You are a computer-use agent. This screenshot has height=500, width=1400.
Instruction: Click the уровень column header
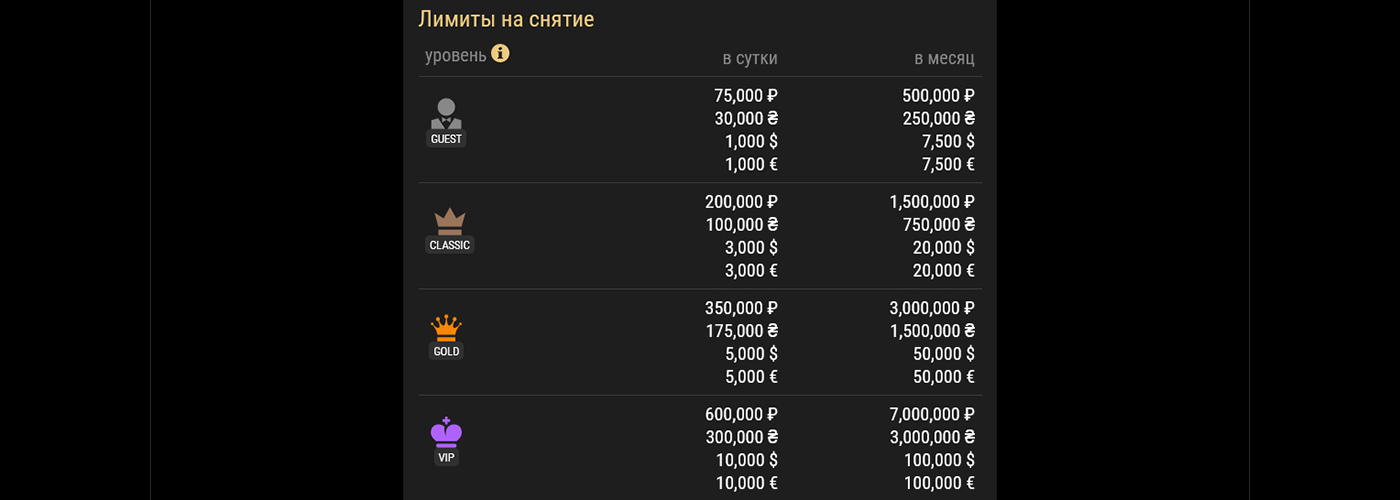click(455, 56)
